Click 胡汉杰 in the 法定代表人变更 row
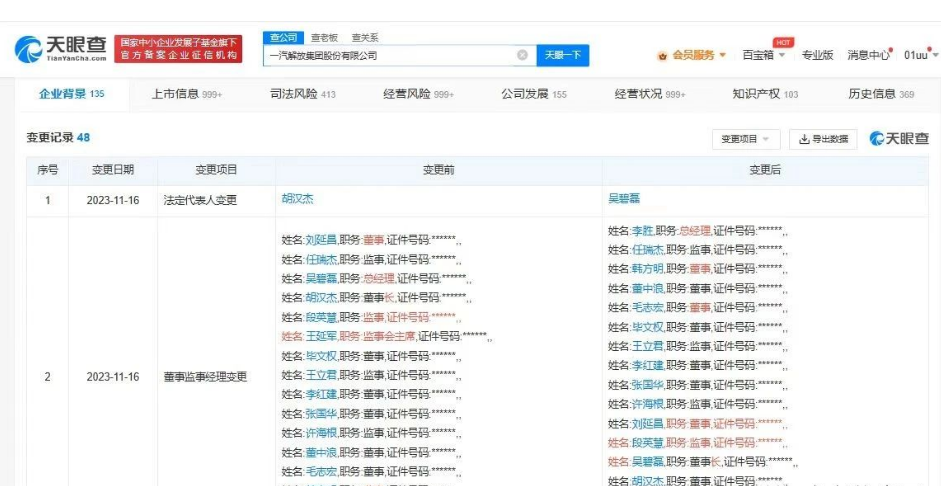The height and width of the screenshot is (486, 941). pyautogui.click(x=298, y=199)
